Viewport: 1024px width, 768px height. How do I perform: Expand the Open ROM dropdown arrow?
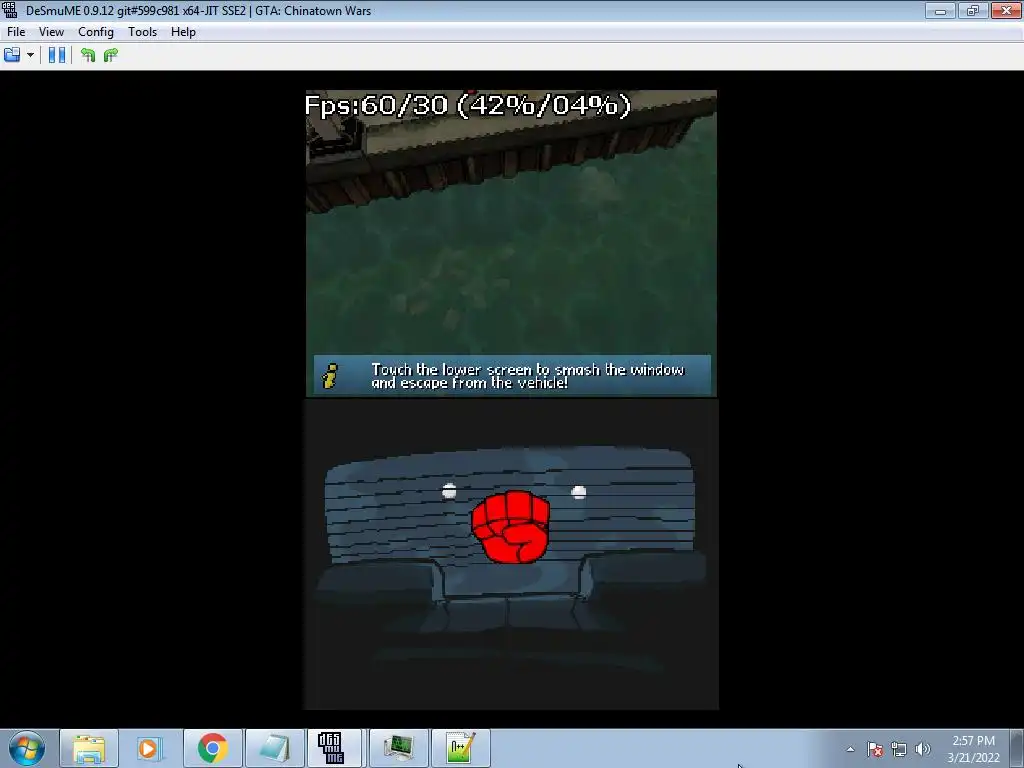(30, 55)
